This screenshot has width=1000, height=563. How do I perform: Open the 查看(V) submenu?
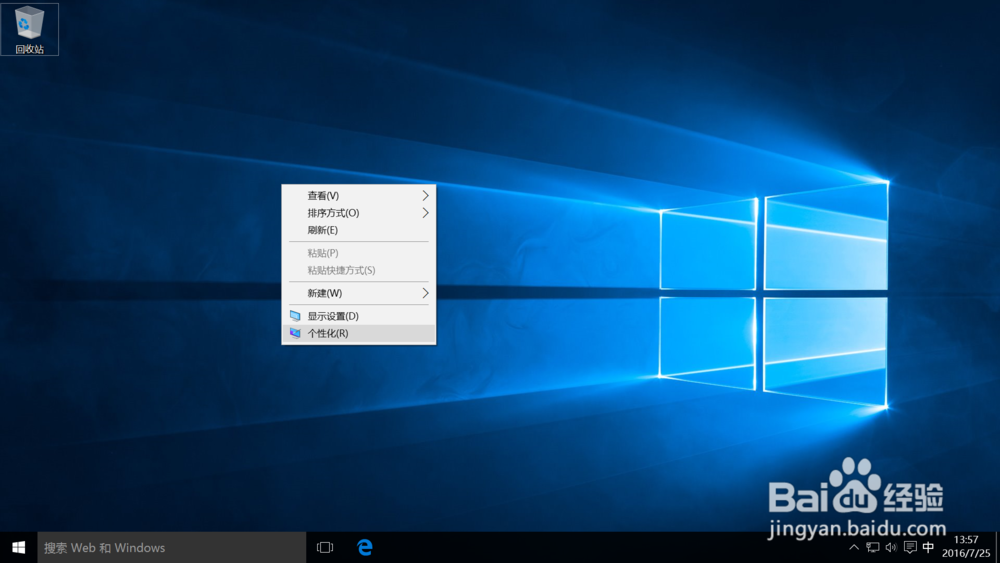pos(359,196)
